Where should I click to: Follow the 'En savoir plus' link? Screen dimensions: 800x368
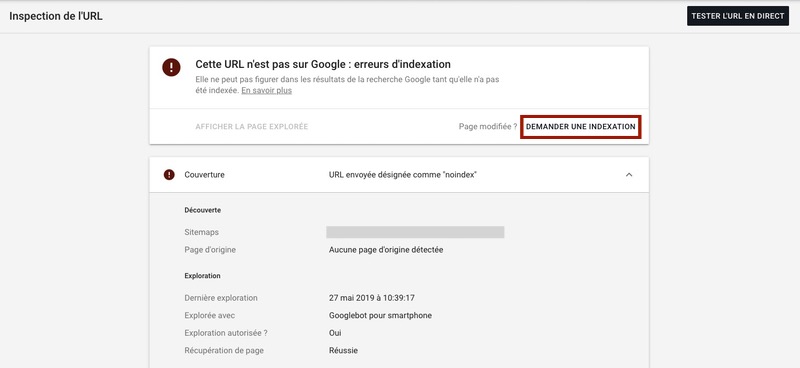tap(266, 91)
